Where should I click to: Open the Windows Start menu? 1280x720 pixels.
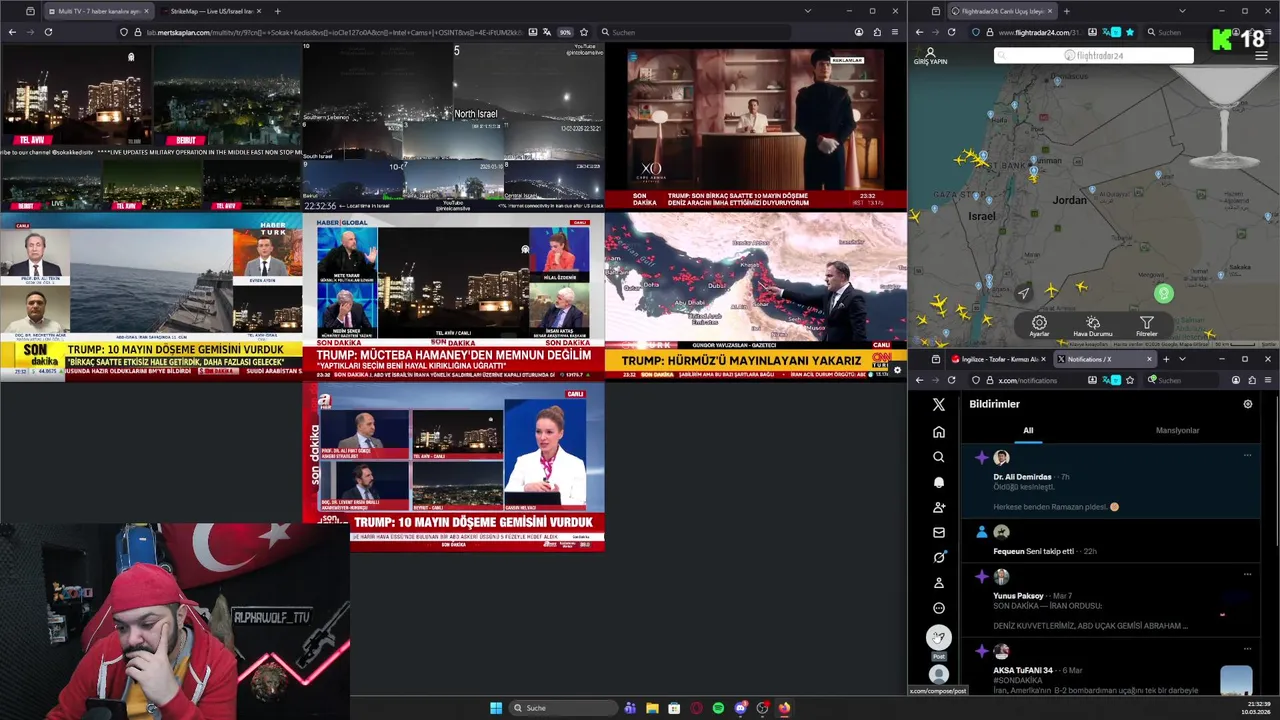(x=496, y=708)
